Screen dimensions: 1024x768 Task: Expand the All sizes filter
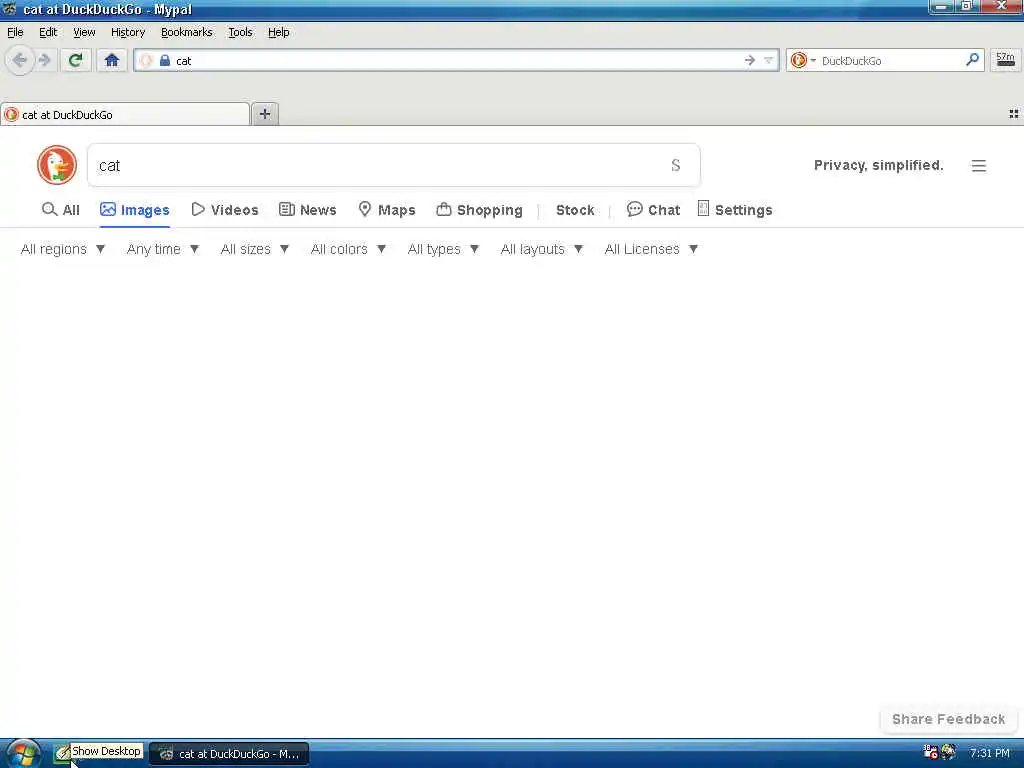tap(255, 249)
